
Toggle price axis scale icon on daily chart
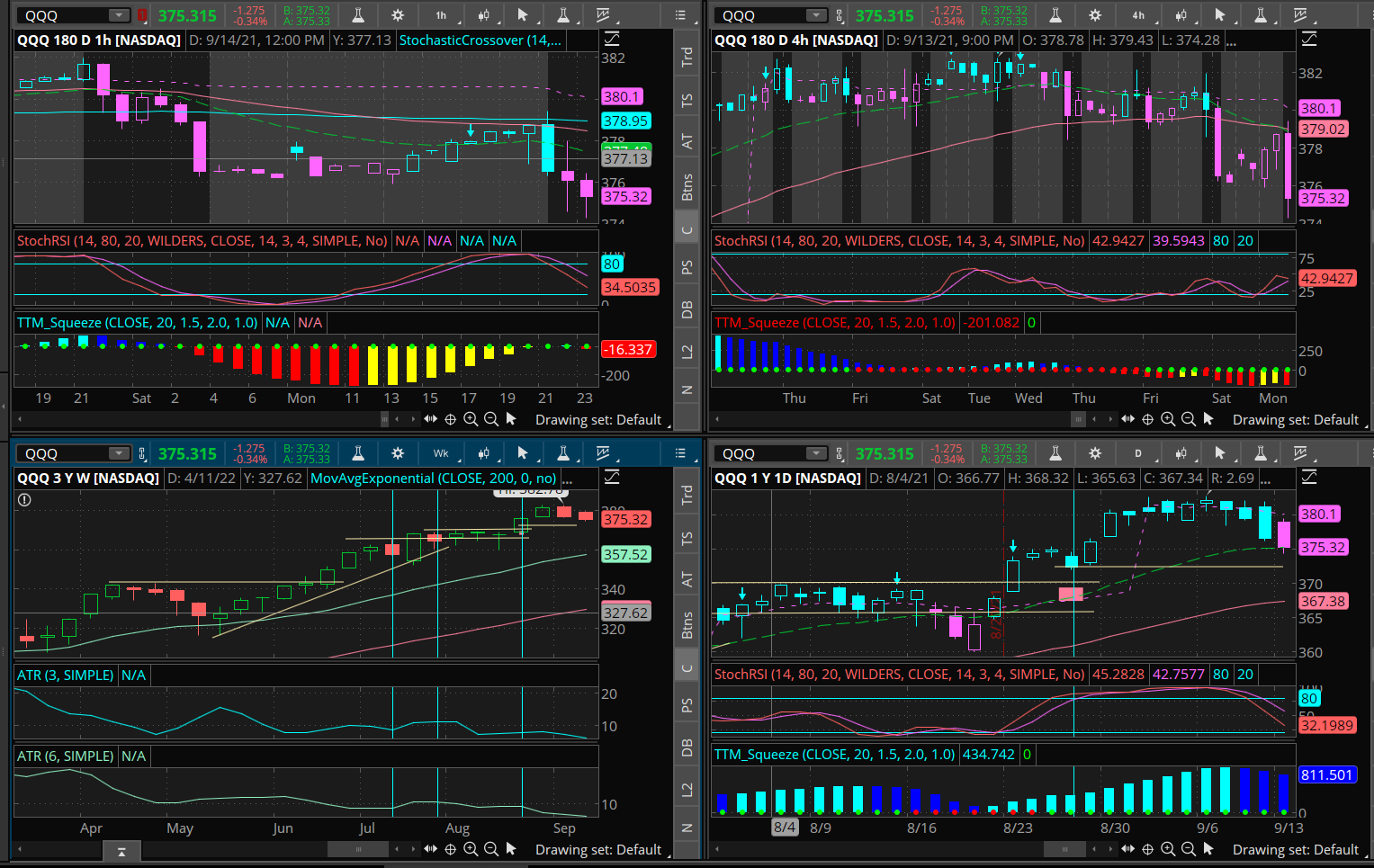[x=1309, y=477]
